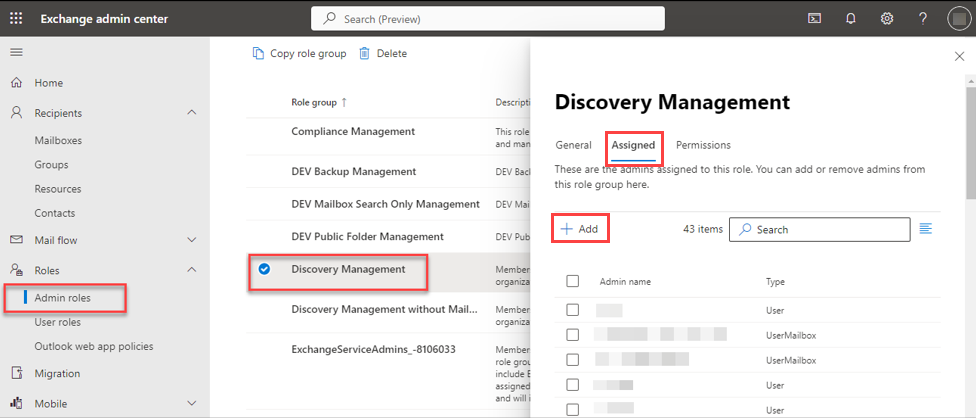976x418 pixels.
Task: Expand the Mail flow section
Action: [192, 240]
